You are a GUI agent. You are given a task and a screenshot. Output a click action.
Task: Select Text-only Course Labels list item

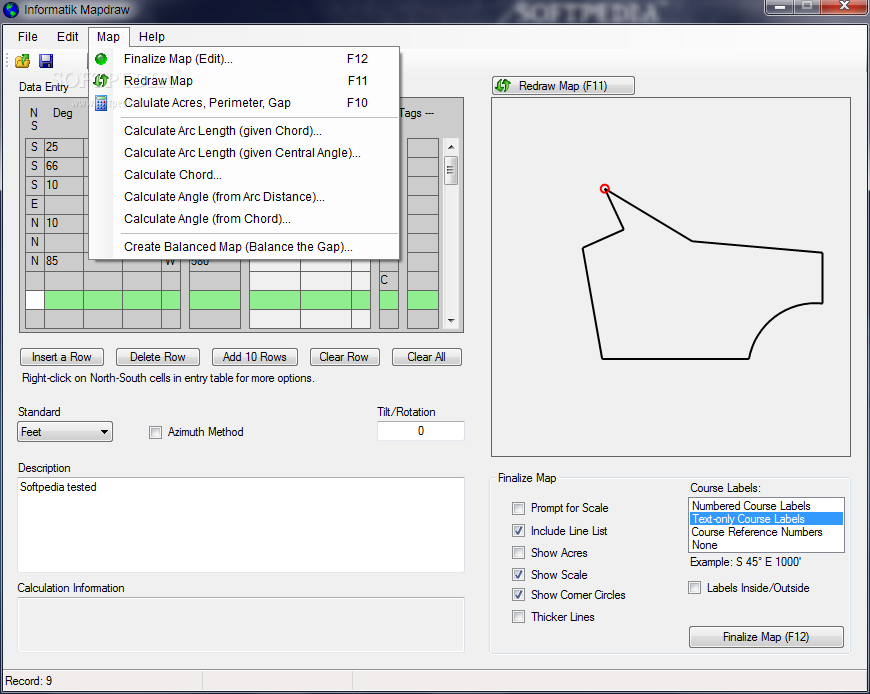[x=766, y=519]
